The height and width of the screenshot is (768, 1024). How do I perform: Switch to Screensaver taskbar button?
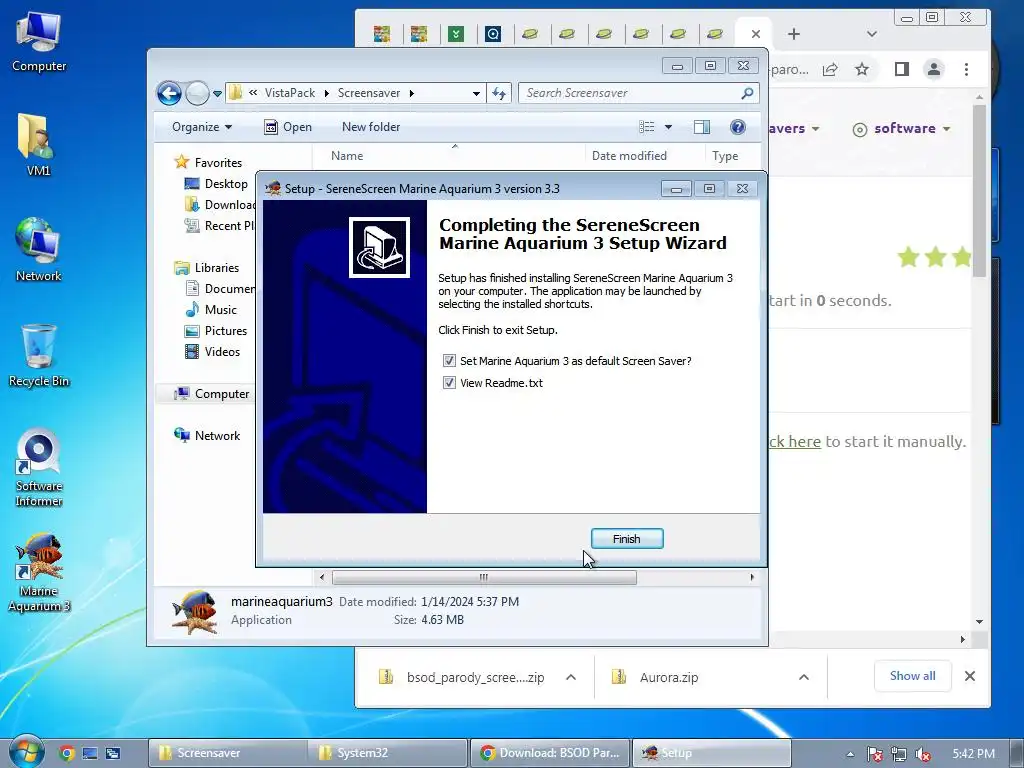226,753
